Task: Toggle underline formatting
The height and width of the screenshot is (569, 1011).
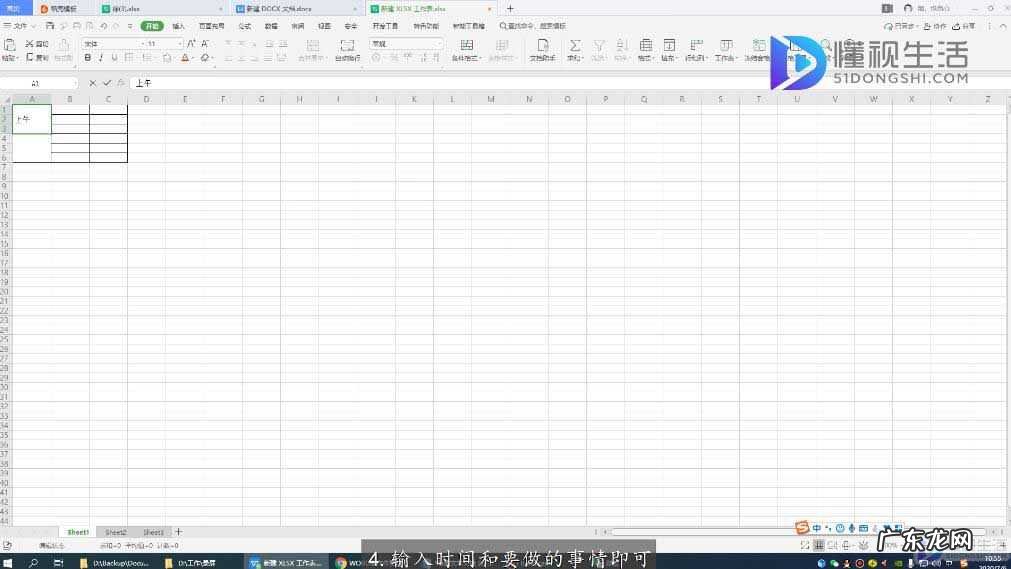Action: coord(114,57)
